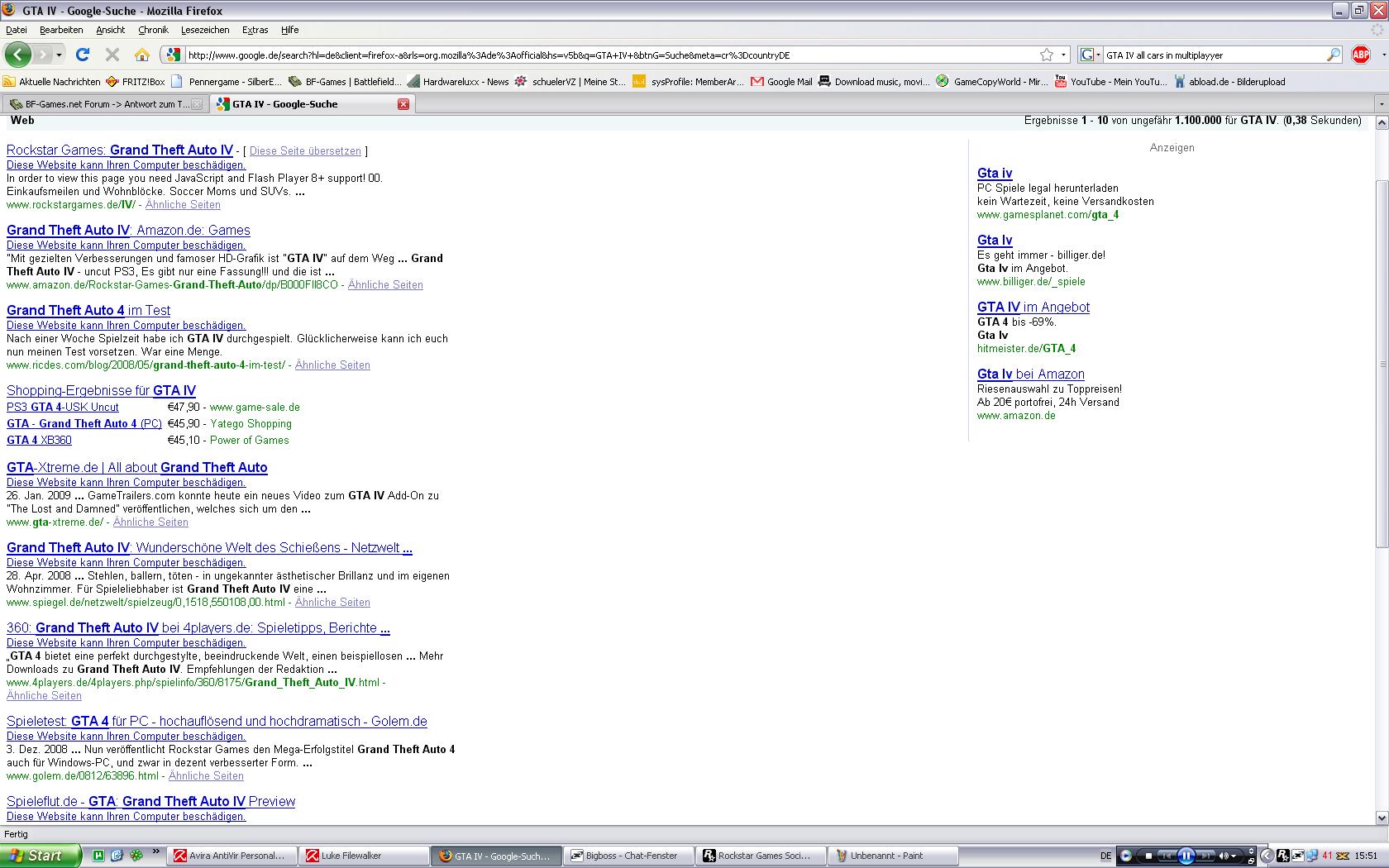Click the grey forward arrow button

click(x=43, y=55)
